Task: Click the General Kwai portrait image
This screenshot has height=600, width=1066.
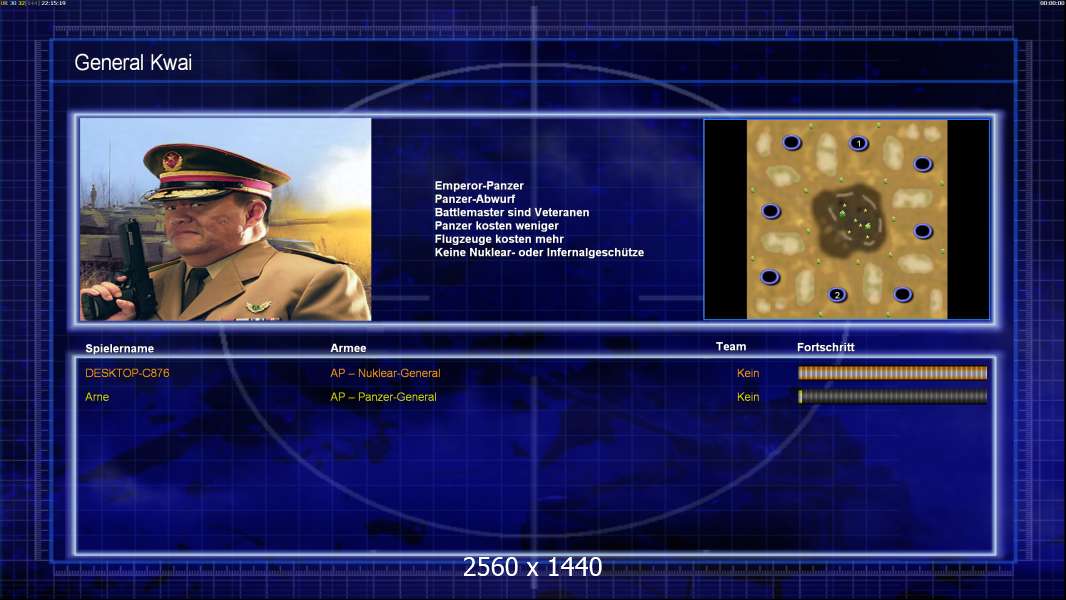Action: pos(226,219)
